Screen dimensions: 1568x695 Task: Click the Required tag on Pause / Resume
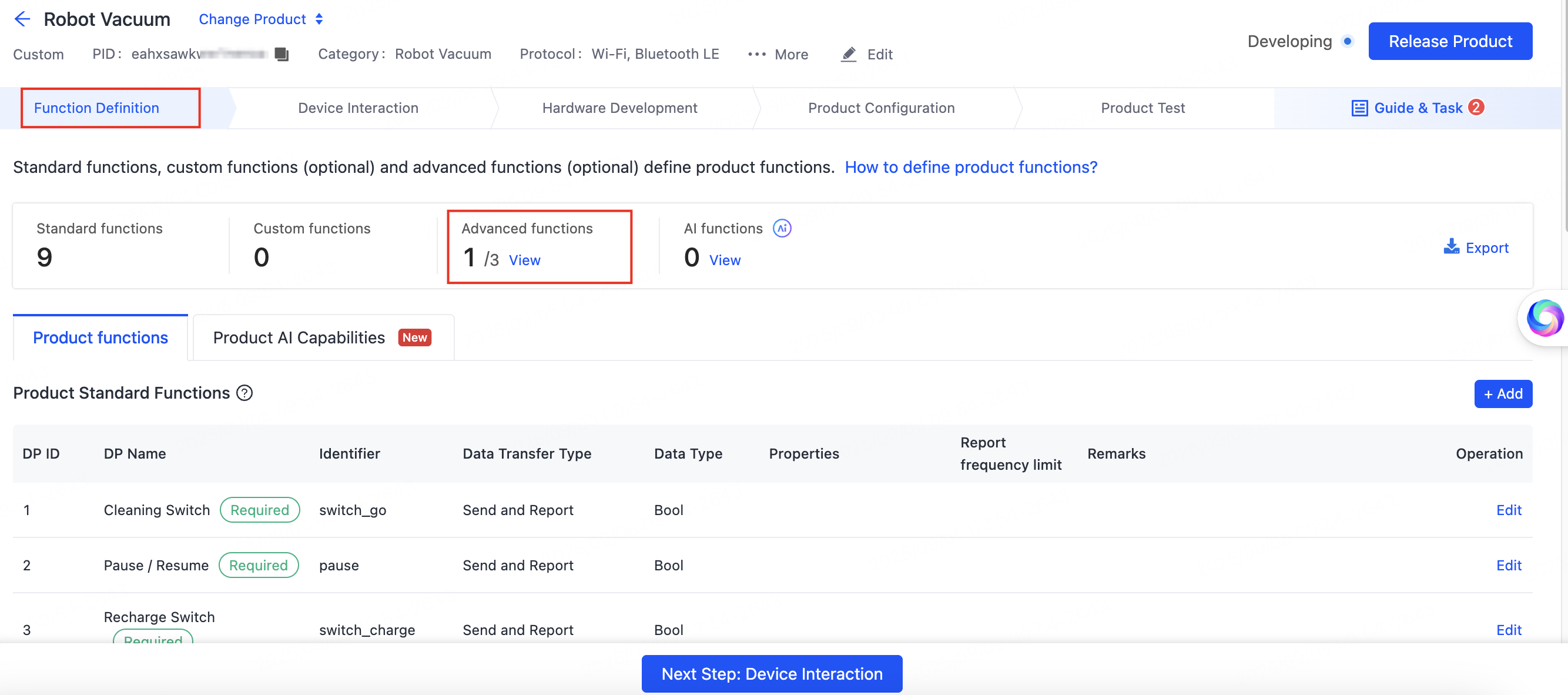point(258,565)
